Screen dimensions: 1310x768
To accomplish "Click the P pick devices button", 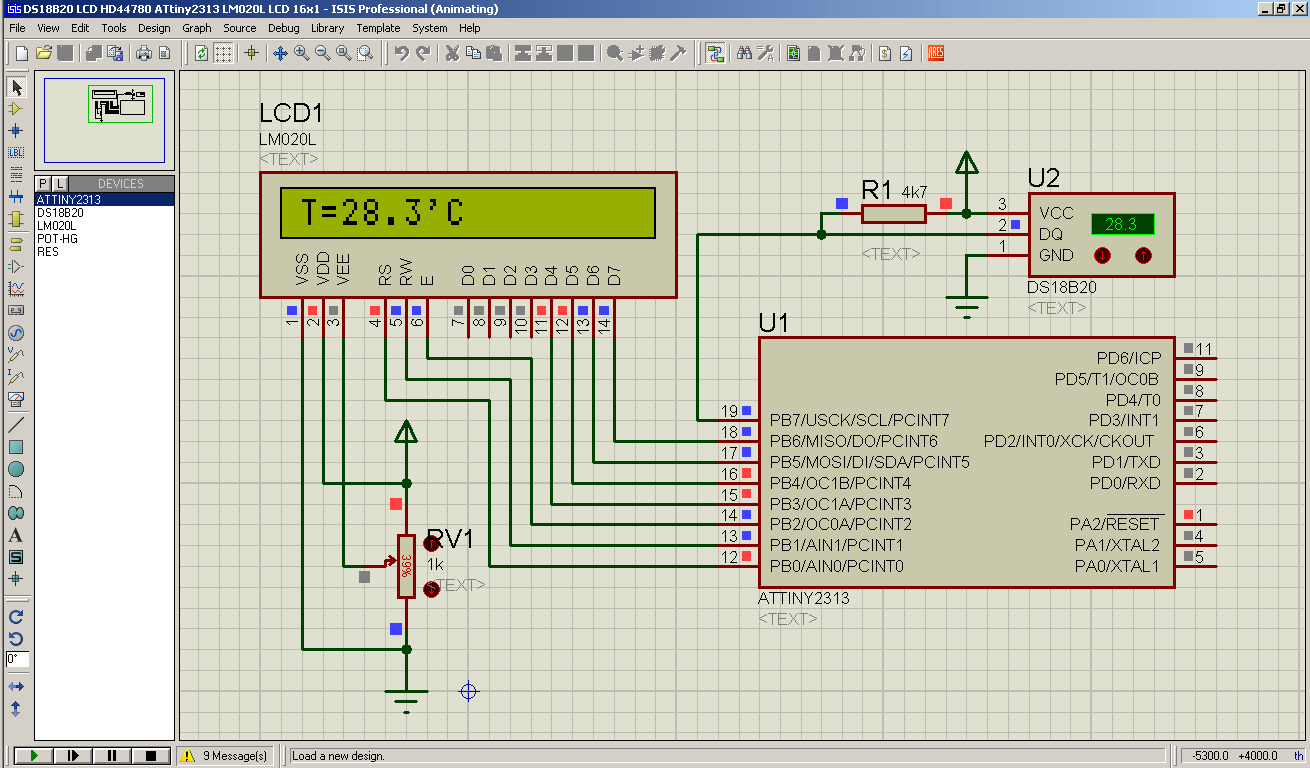I will (x=43, y=184).
